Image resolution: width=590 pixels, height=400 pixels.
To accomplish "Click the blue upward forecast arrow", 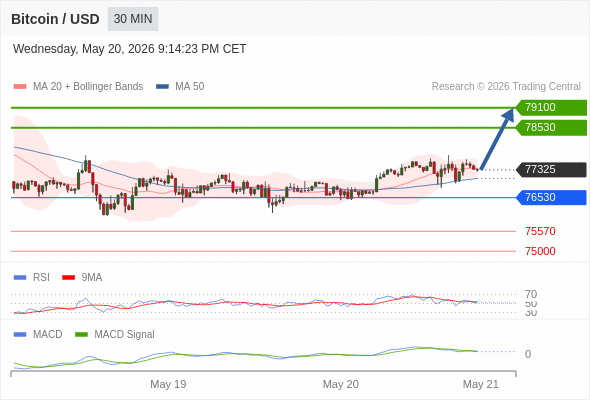I will tap(497, 139).
